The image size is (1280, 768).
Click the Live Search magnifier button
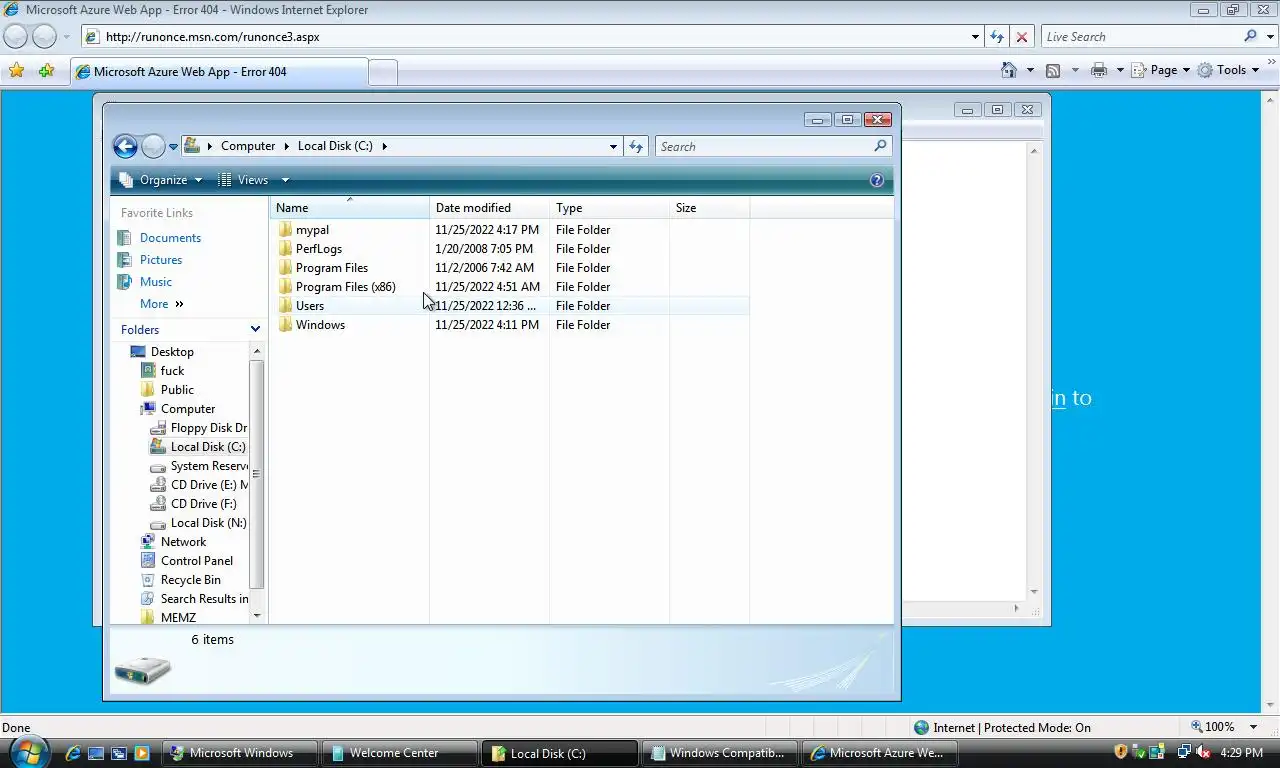1250,36
